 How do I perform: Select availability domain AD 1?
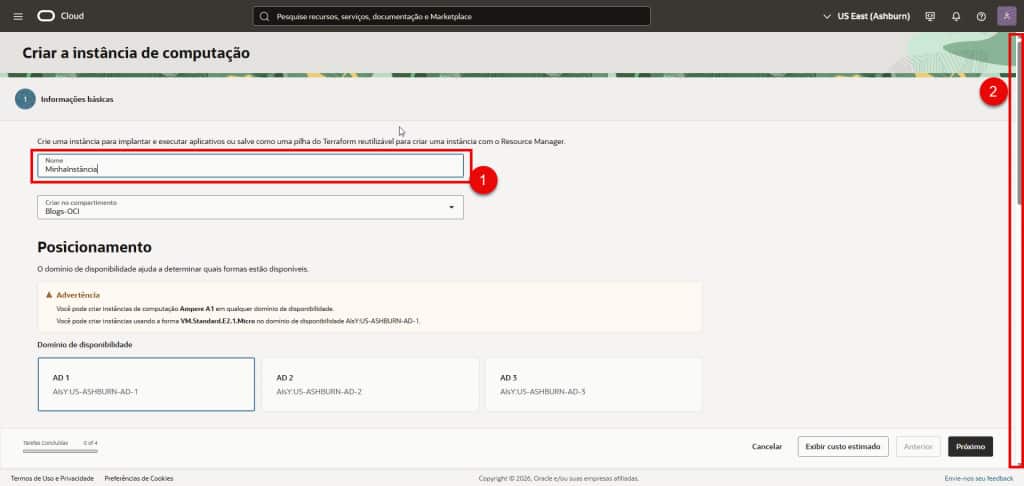coord(146,384)
